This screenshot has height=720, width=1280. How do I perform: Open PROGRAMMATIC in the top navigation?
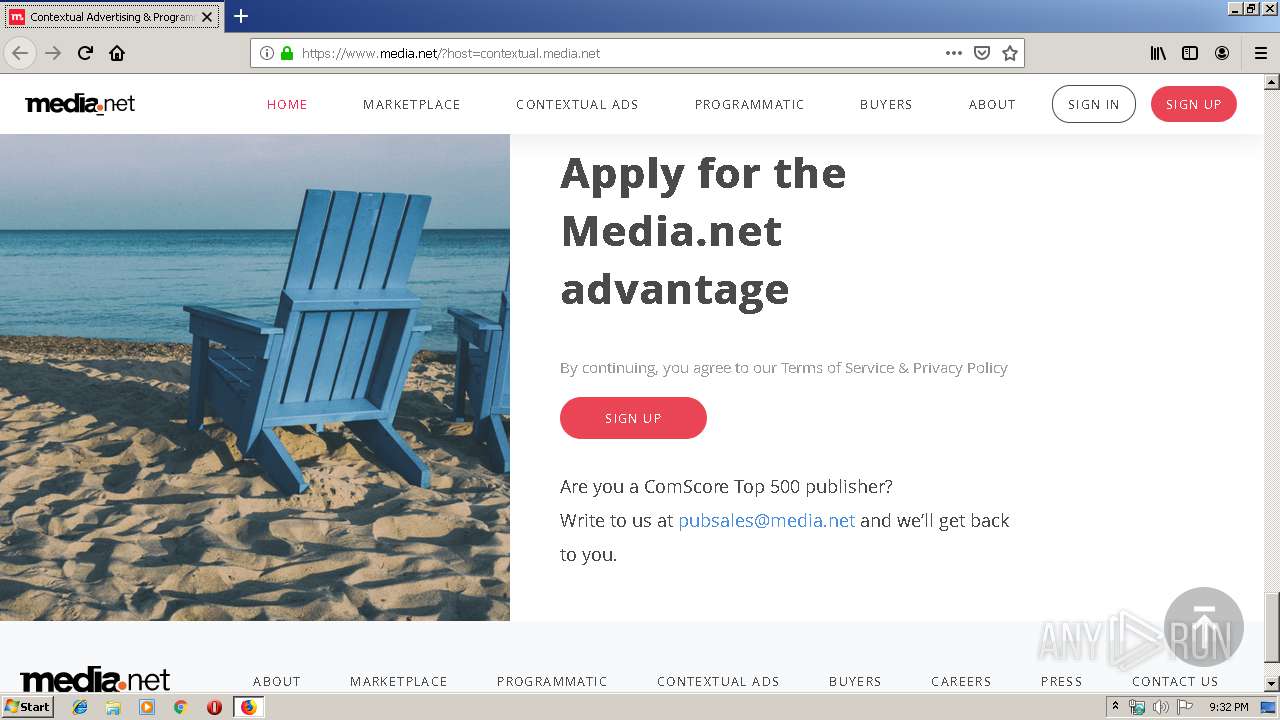coord(750,104)
